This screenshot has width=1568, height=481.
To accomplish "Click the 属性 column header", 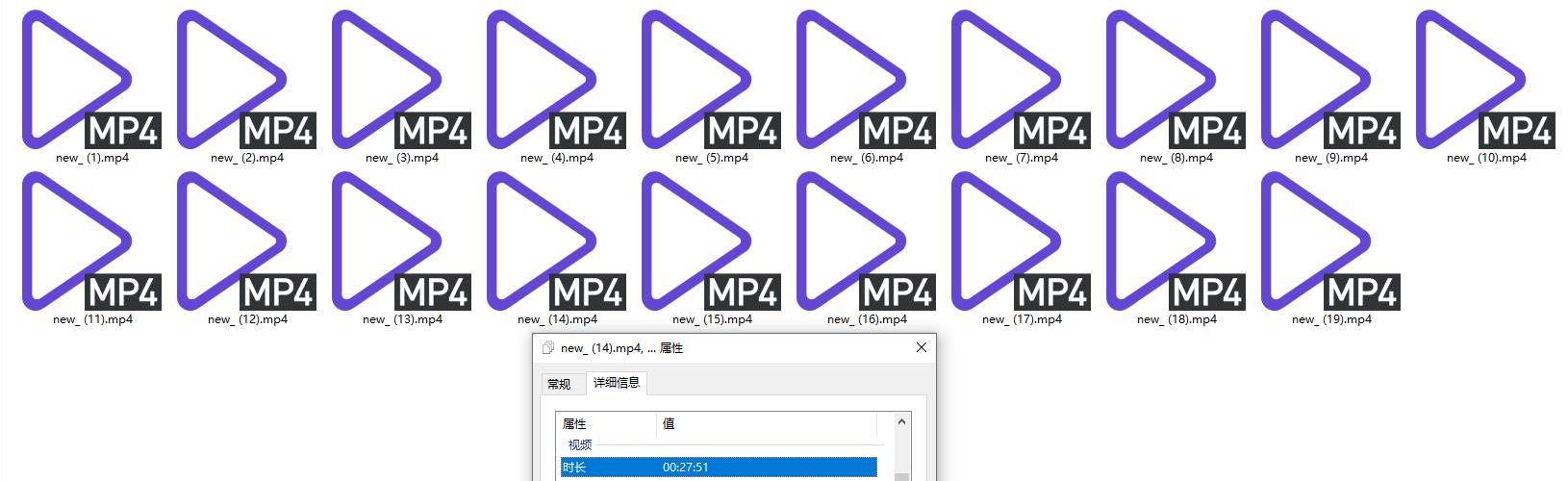I will pyautogui.click(x=606, y=424).
